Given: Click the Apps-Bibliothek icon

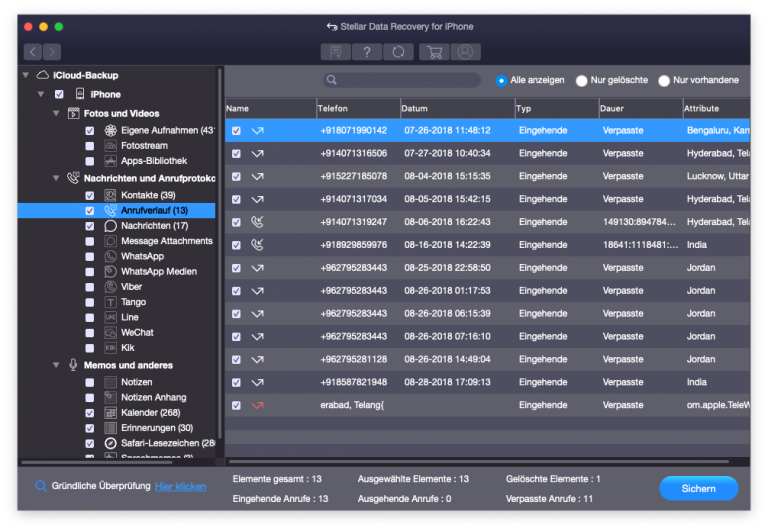Looking at the screenshot, I should [x=111, y=161].
